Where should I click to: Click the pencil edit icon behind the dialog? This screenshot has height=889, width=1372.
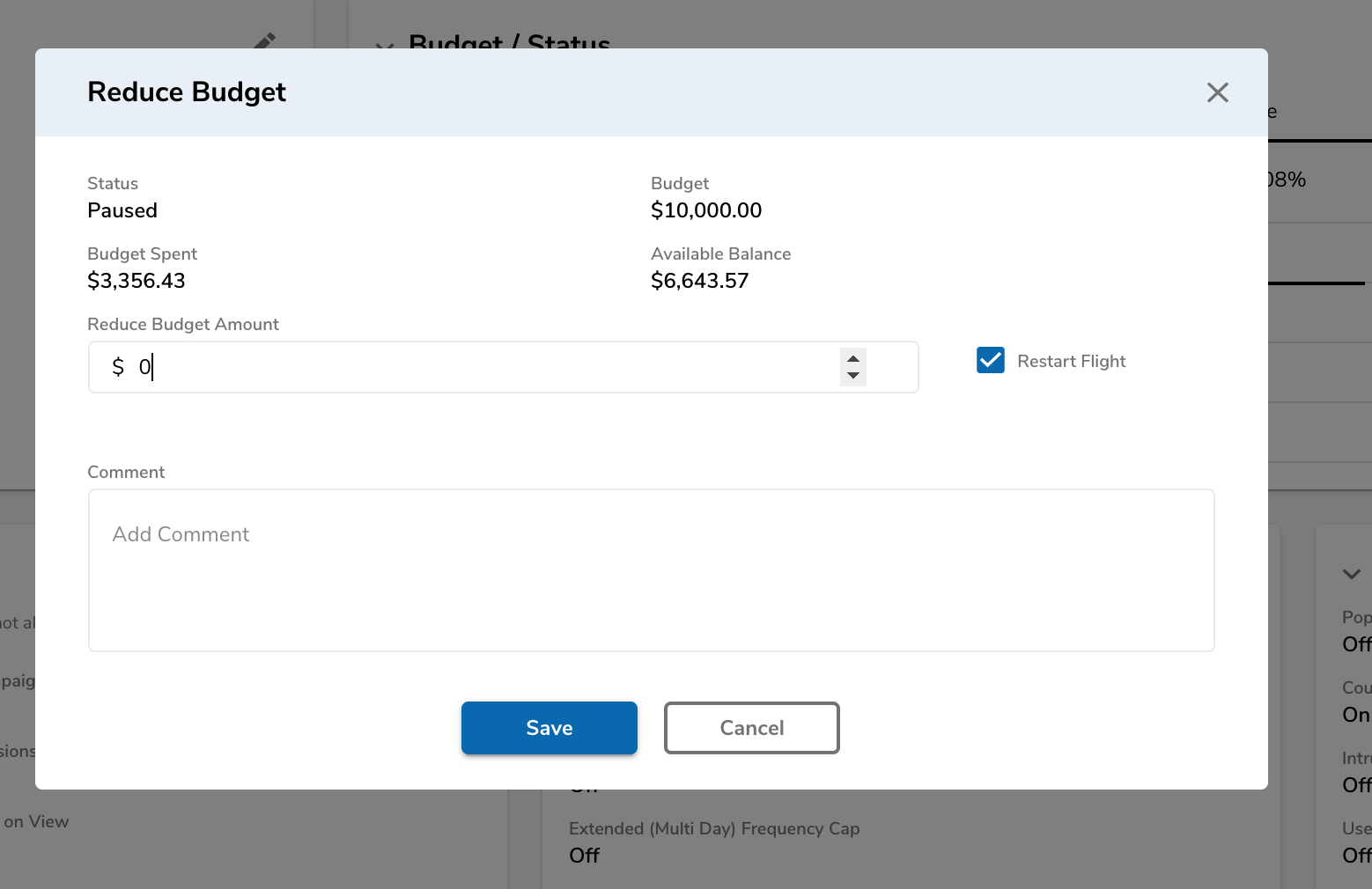point(264,40)
